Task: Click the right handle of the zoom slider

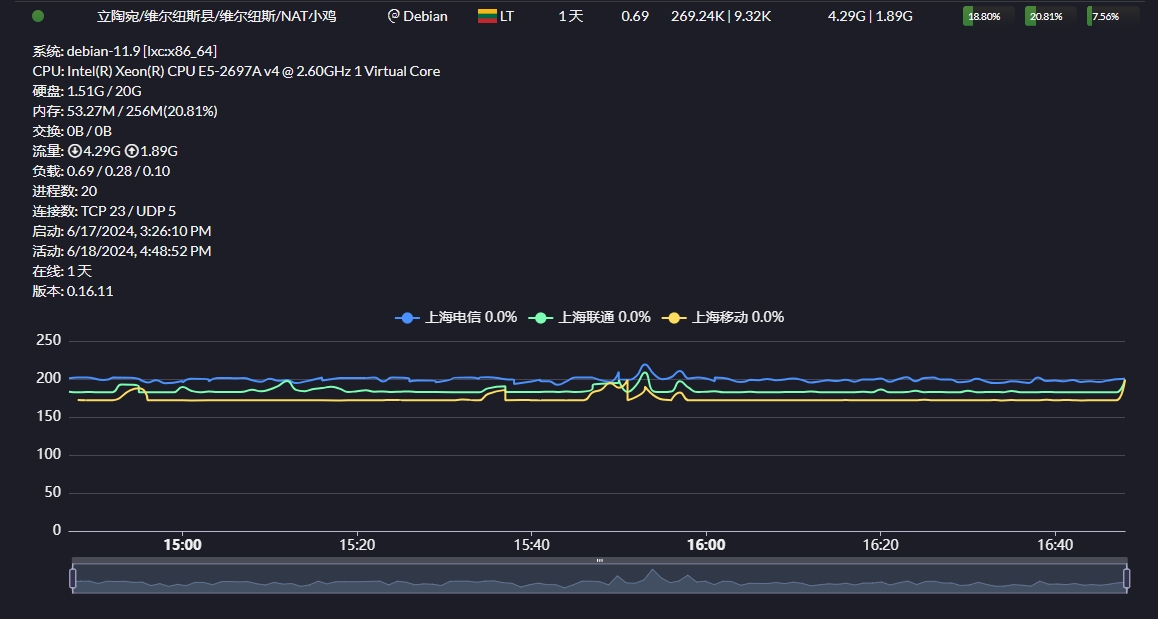Action: coord(1126,578)
